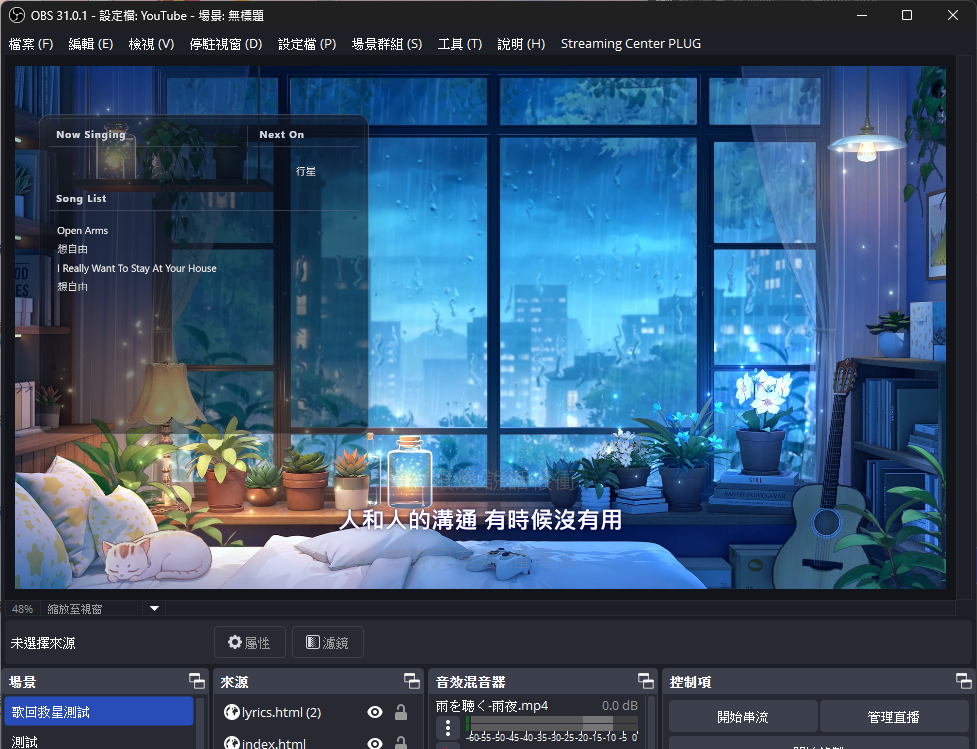Open the 檢視 (V) menu
The image size is (977, 749).
point(151,44)
